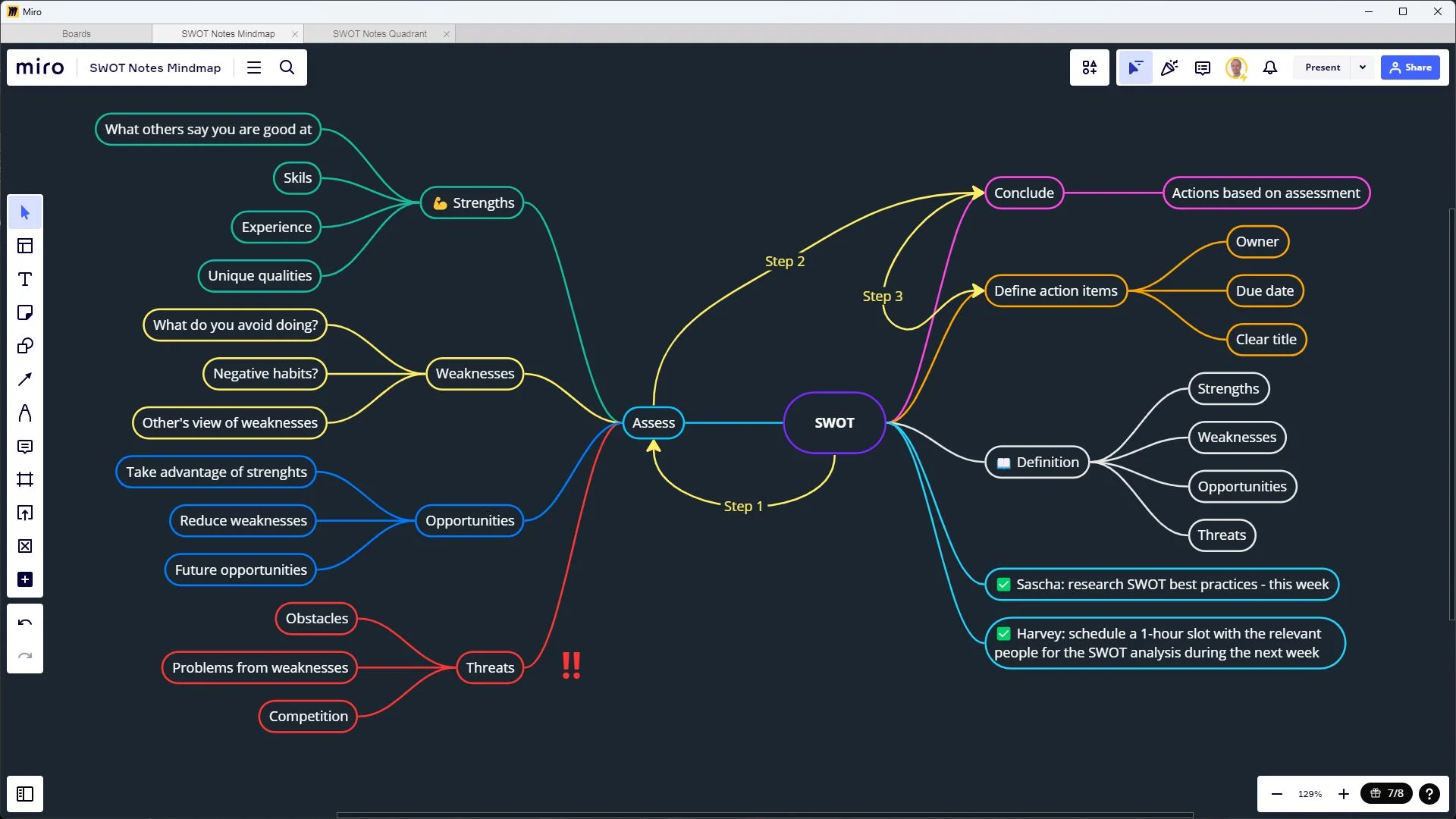The height and width of the screenshot is (819, 1456).
Task: Select the Sticky note tool
Action: [x=25, y=313]
